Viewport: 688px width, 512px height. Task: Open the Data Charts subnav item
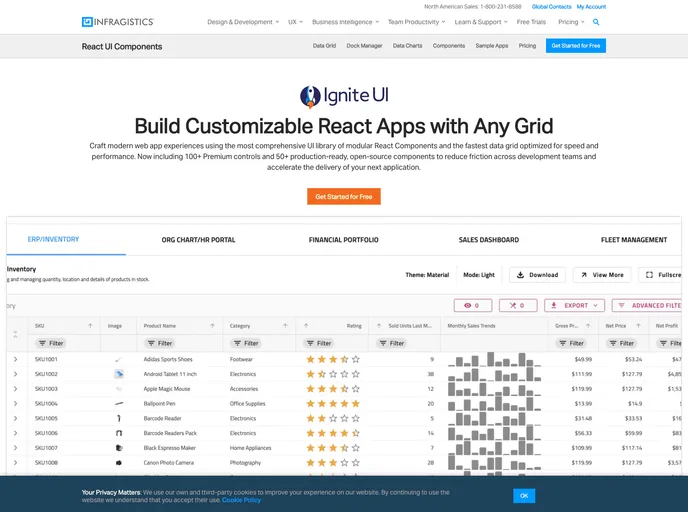point(407,46)
